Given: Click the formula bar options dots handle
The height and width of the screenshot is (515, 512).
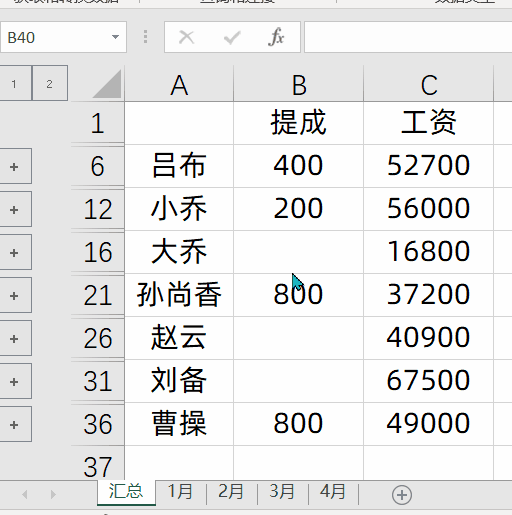Looking at the screenshot, I should click(x=145, y=37).
